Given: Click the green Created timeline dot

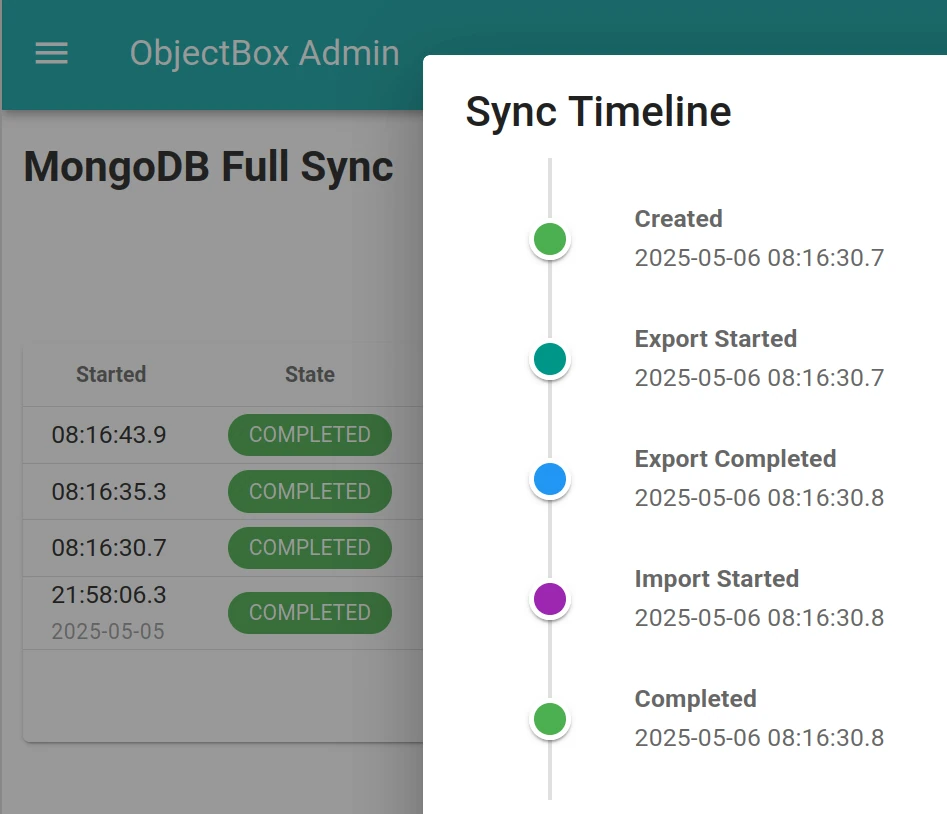Looking at the screenshot, I should (549, 239).
